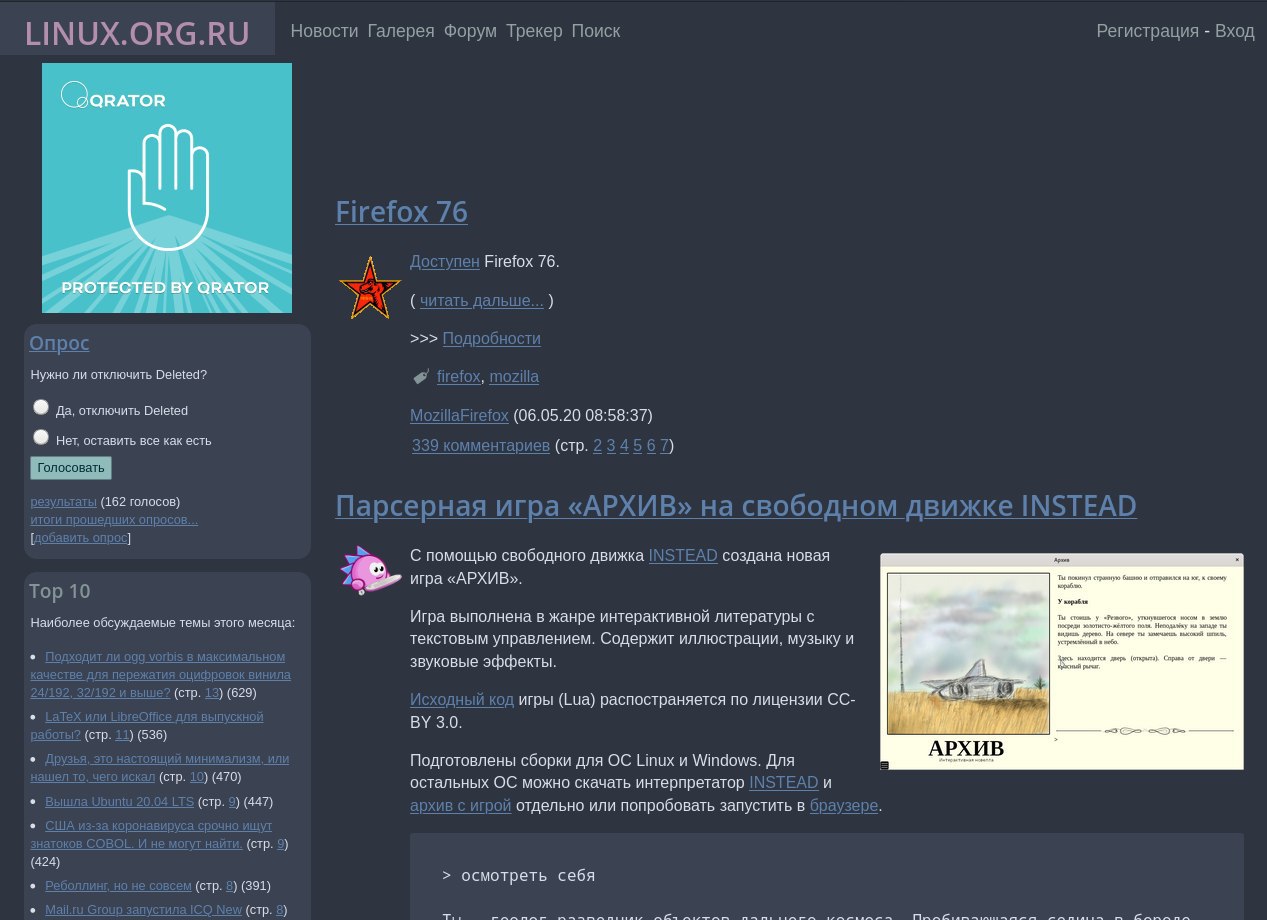Open 'LaTeX или LibreOffice' topic
Image resolution: width=1267 pixels, height=920 pixels.
147,726
